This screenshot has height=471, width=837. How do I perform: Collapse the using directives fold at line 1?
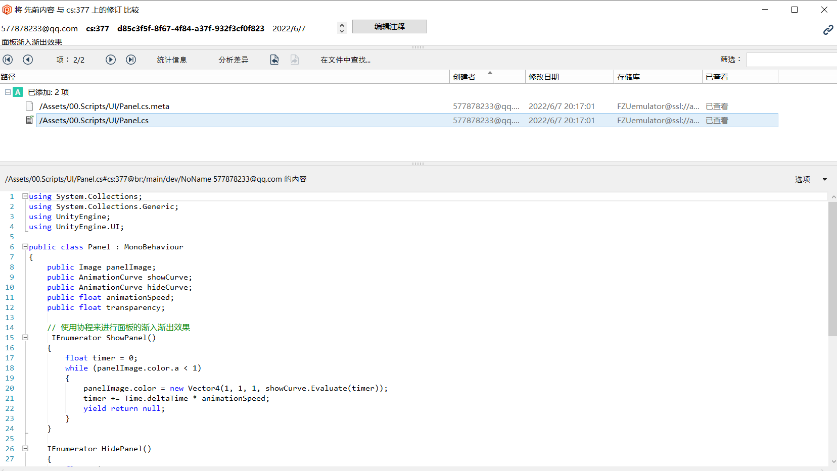(x=25, y=196)
